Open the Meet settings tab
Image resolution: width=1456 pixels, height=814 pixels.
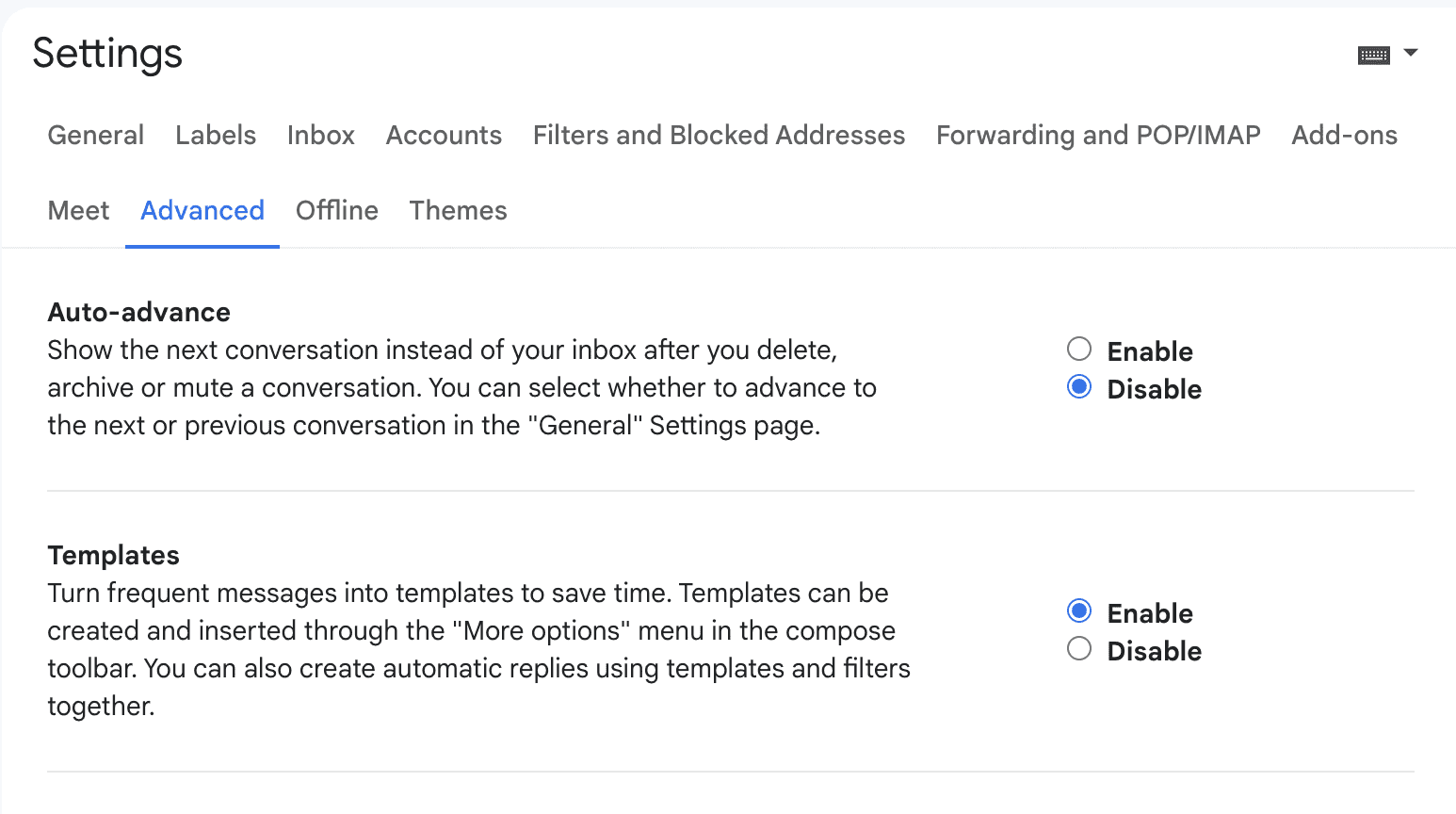click(x=79, y=211)
